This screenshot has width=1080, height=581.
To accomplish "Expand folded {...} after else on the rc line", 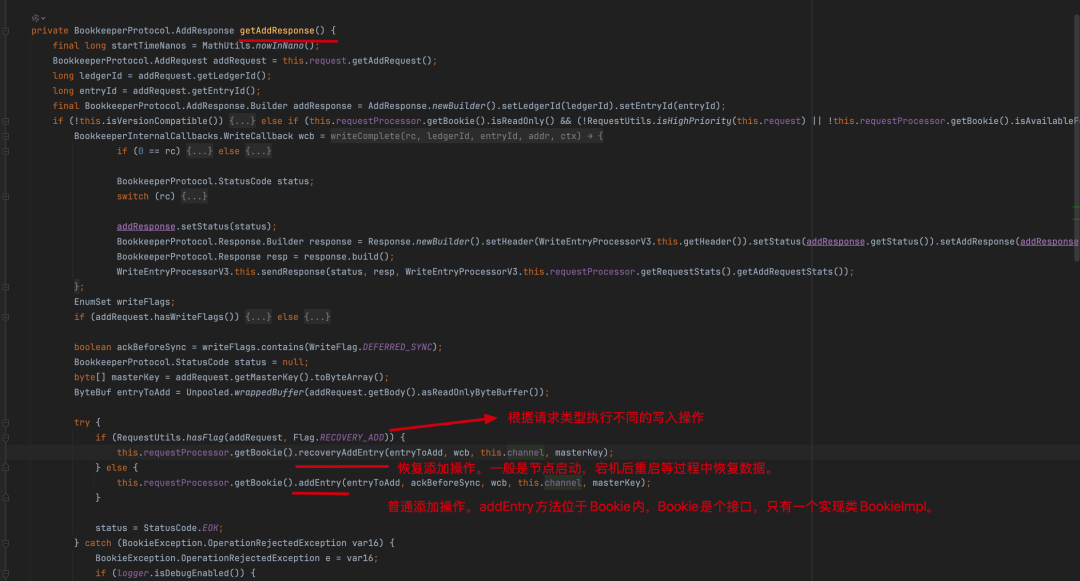I will (x=258, y=151).
